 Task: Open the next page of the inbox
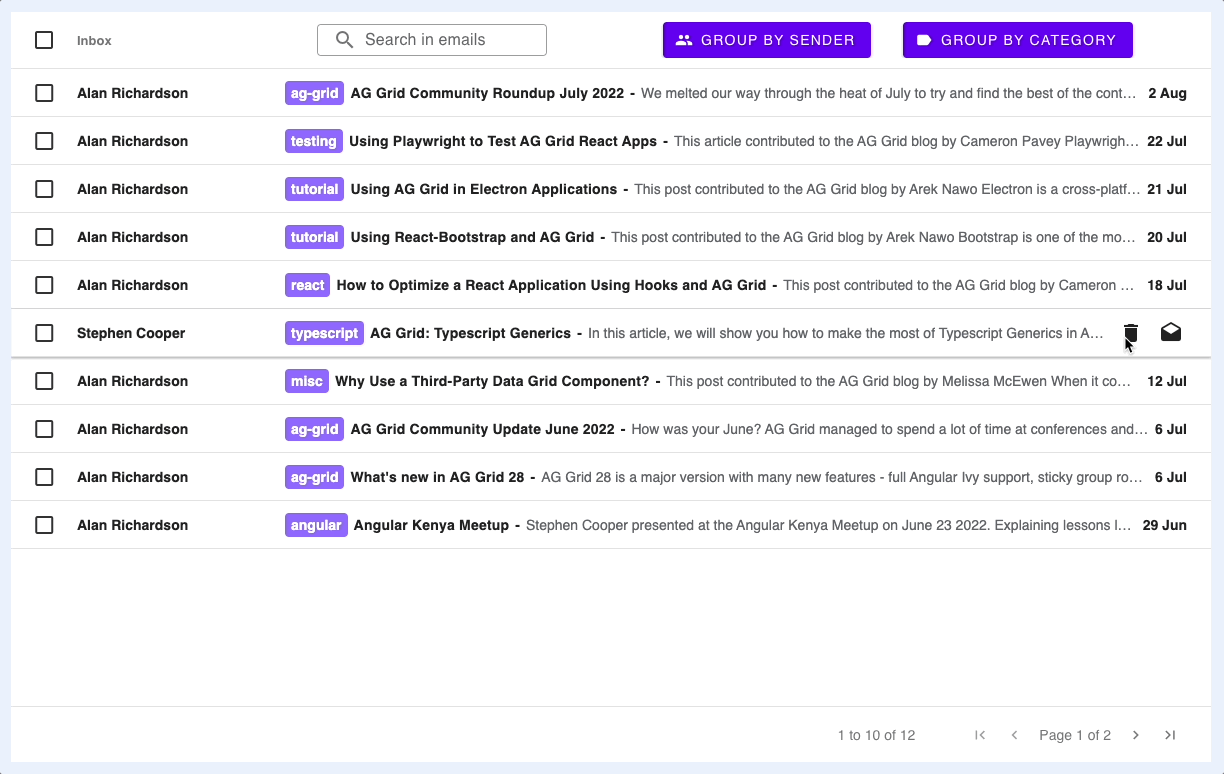(x=1135, y=734)
